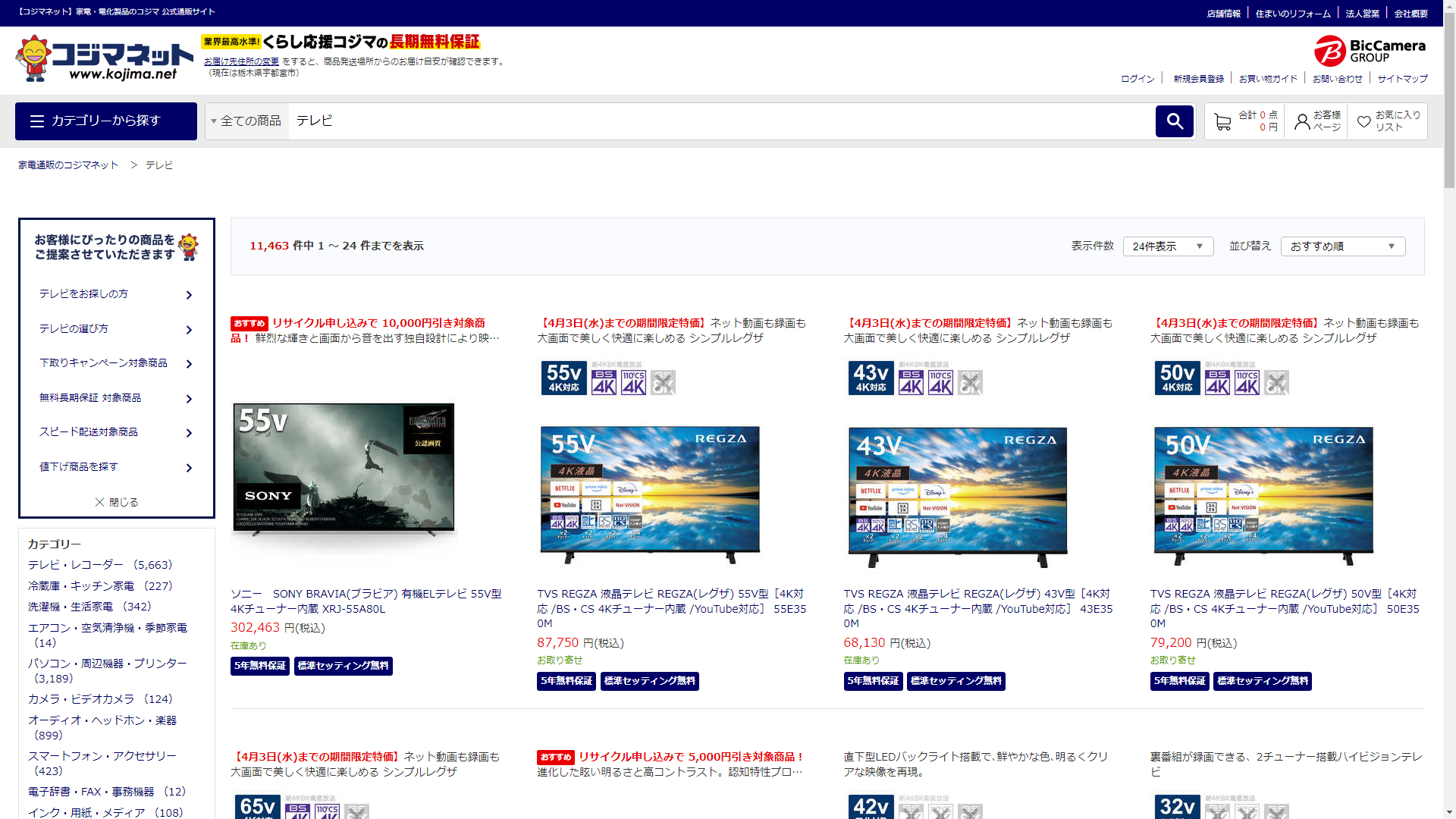Screen dimensions: 1456x819
Task: Click the magnifier search button
Action: point(1174,121)
